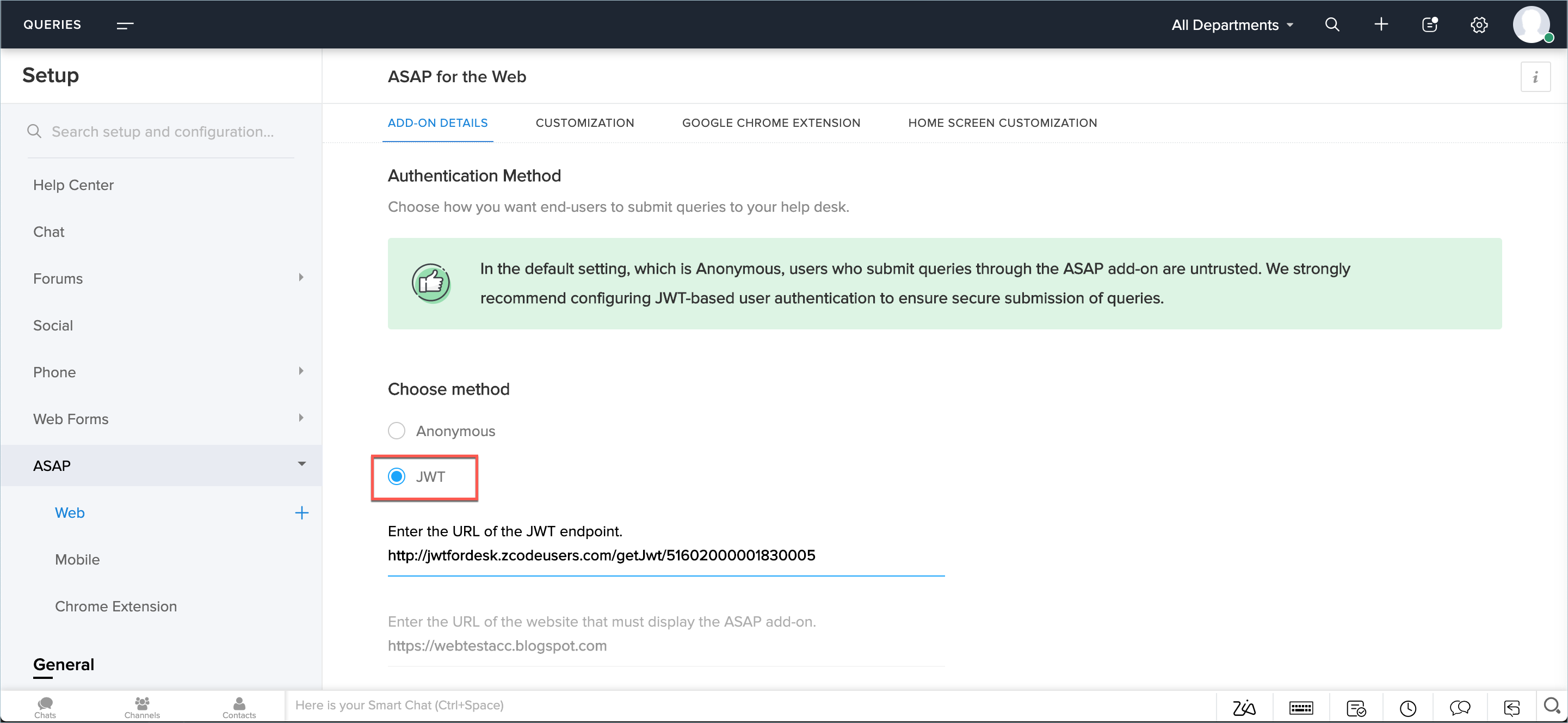Click the search magnifier icon in top bar
1568x723 pixels.
click(x=1332, y=24)
